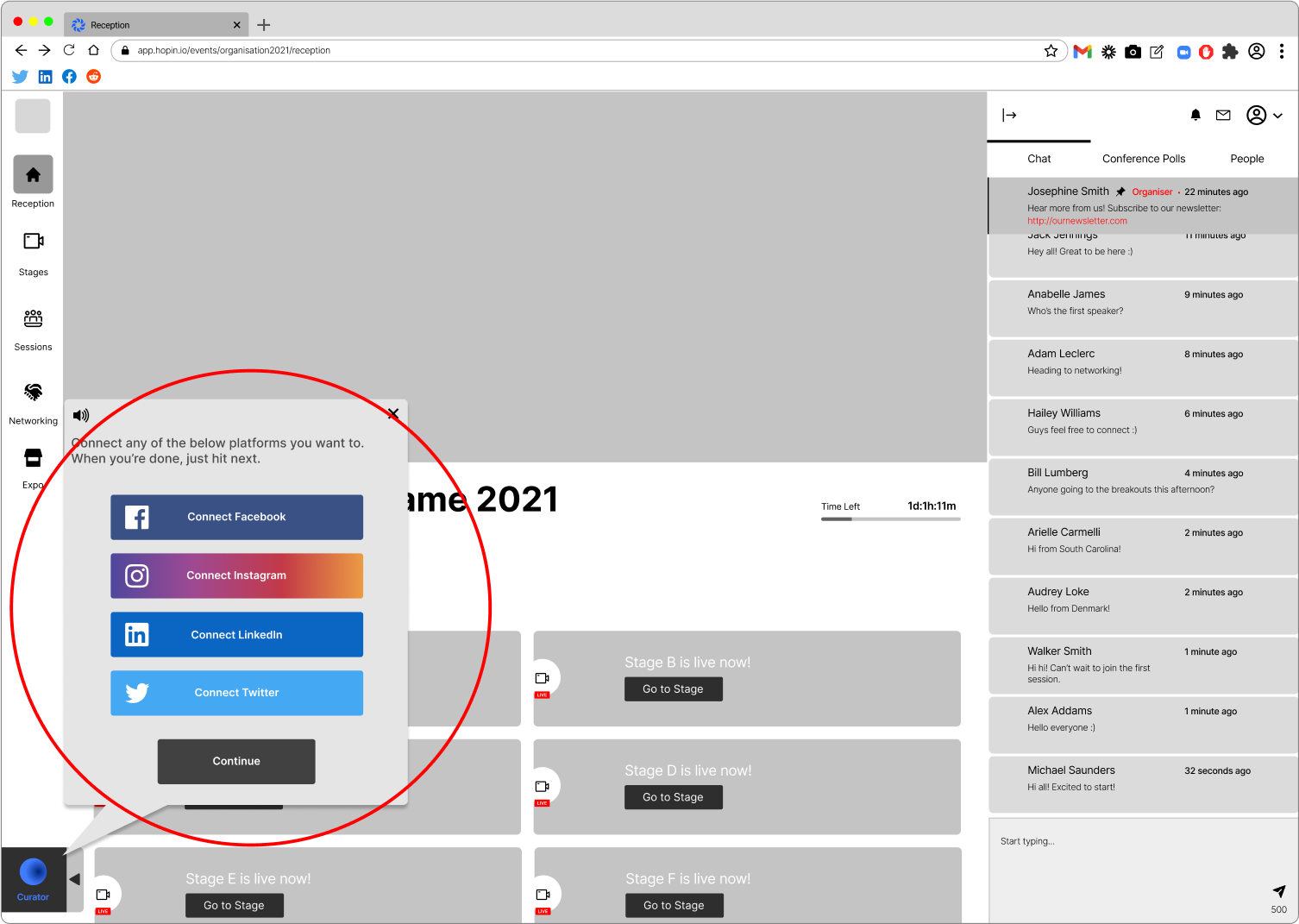Viewport: 1299px width, 924px height.
Task: Select Adam Leclerc's chat message
Action: click(x=1143, y=368)
